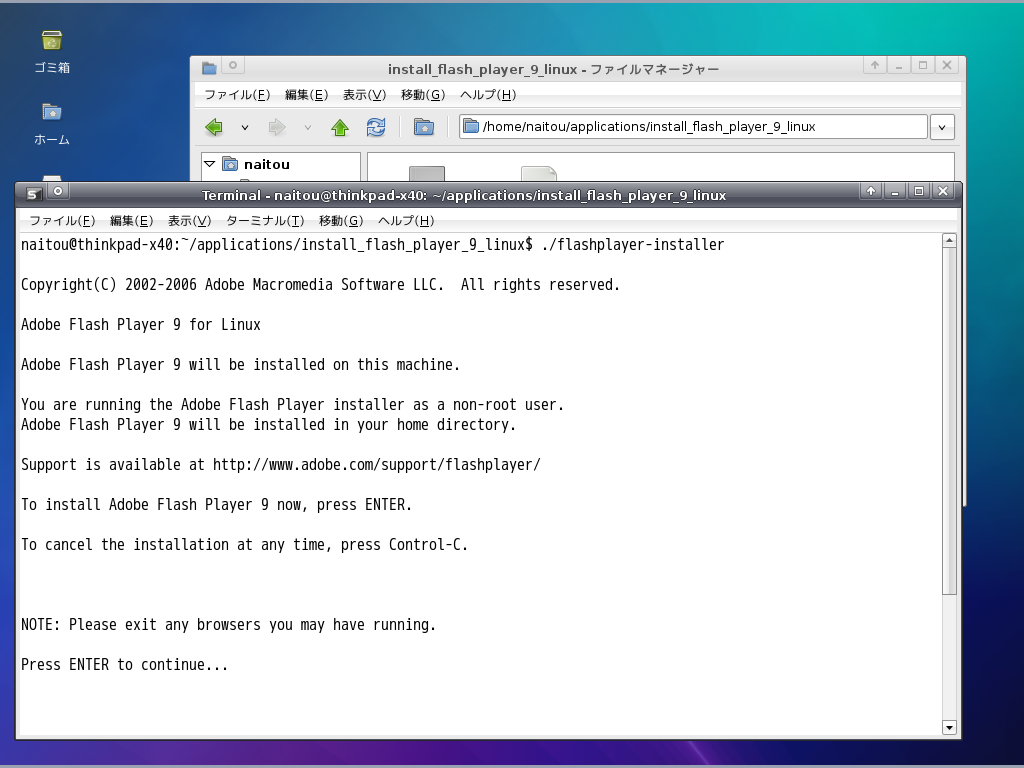The image size is (1024, 768).
Task: Click the Terminal window menu icon in titlebar
Action: [34, 193]
